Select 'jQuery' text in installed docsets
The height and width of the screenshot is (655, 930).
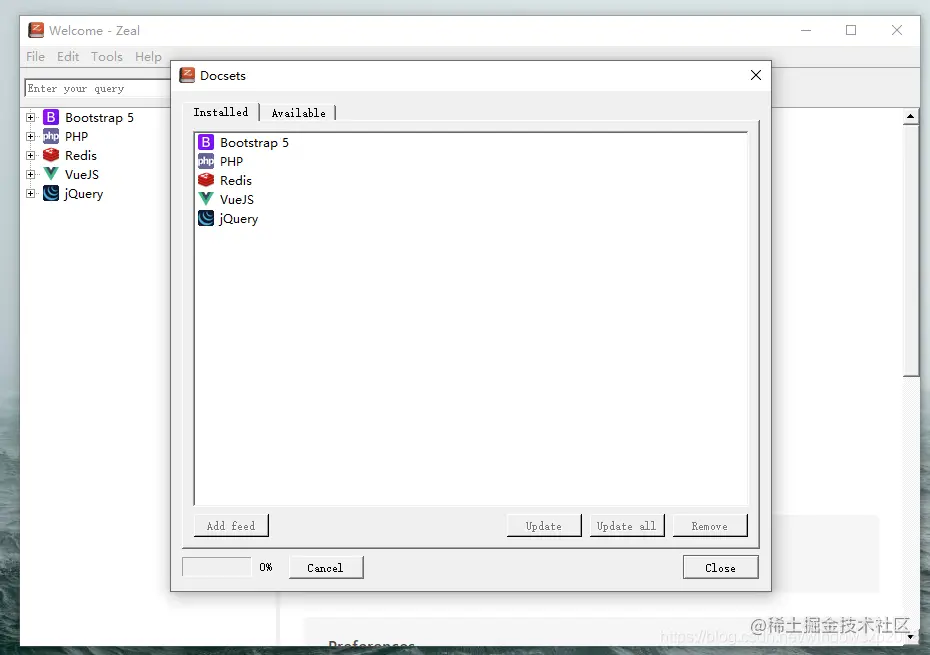[x=238, y=219]
